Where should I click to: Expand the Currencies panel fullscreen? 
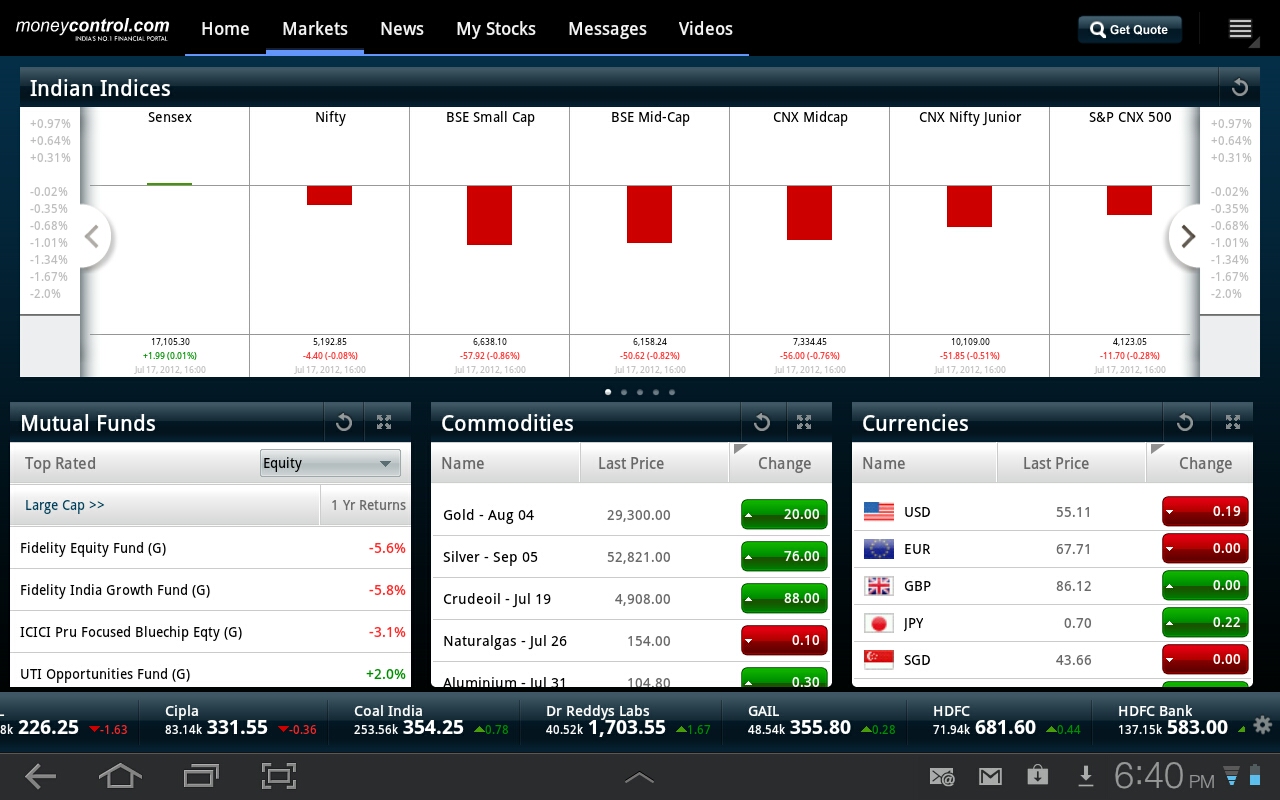click(1232, 423)
